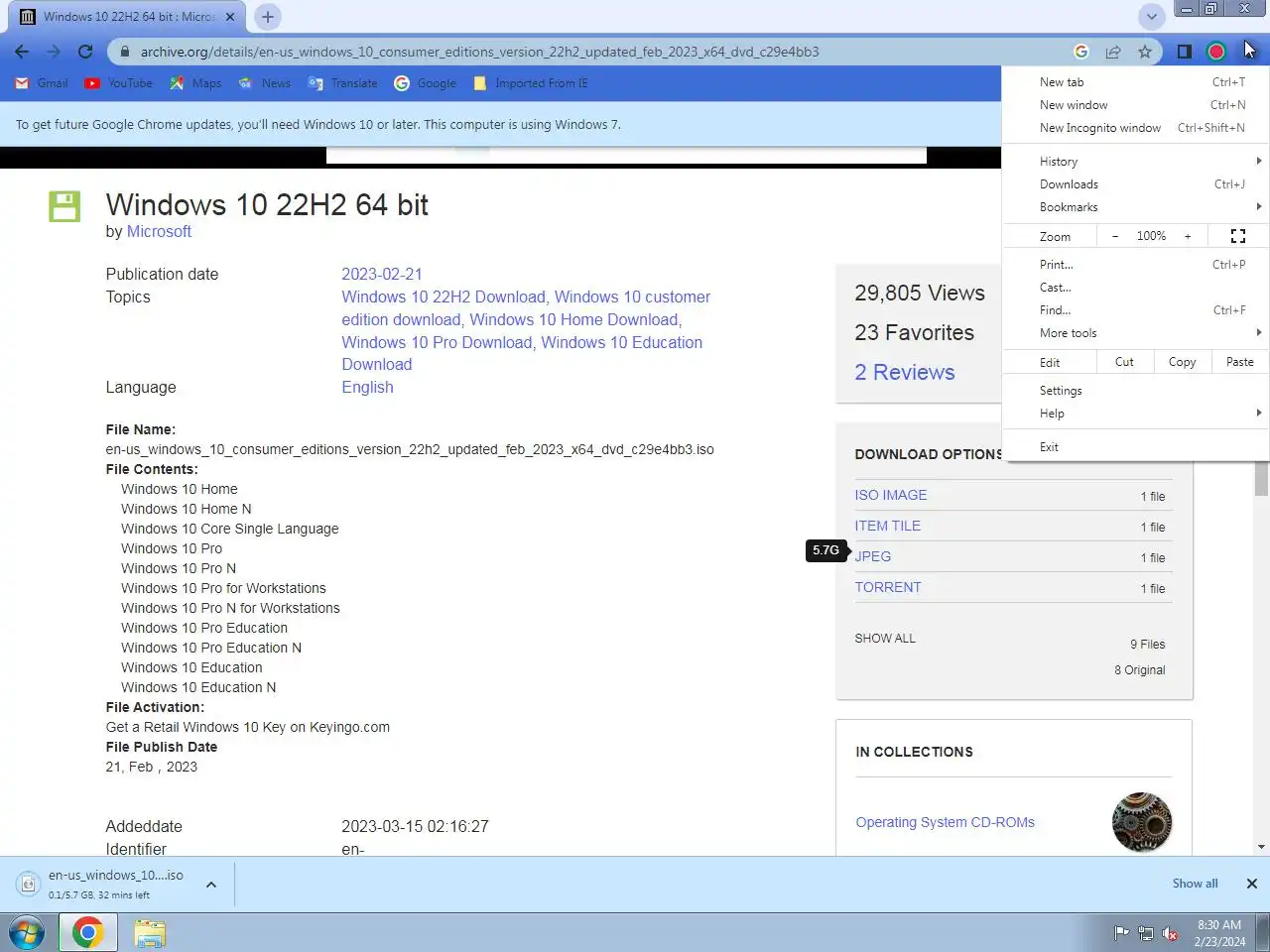Click the forward navigation arrow
Image resolution: width=1270 pixels, height=952 pixels.
click(x=54, y=52)
